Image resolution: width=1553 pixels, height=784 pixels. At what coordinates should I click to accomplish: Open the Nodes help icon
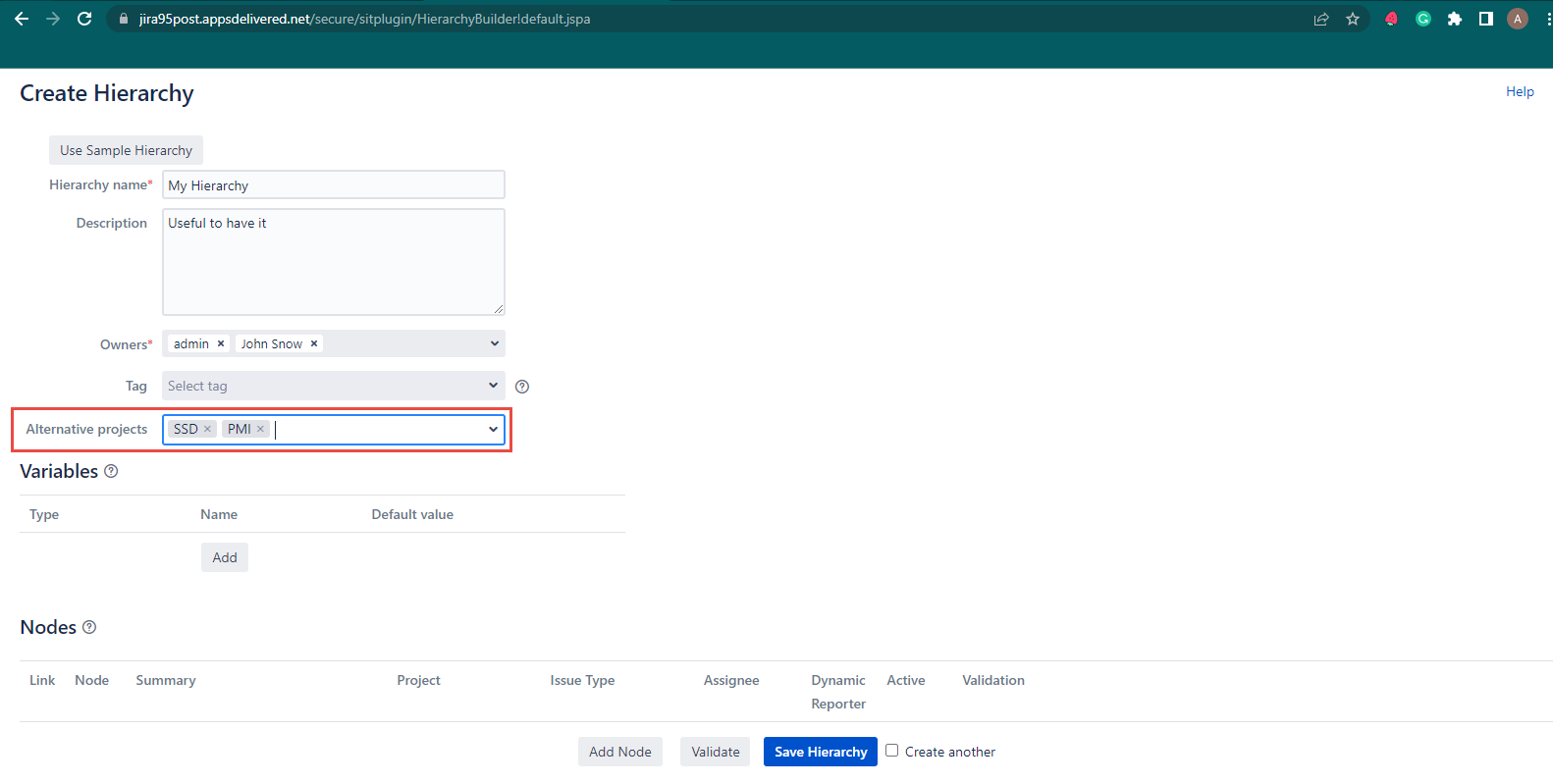tap(89, 627)
